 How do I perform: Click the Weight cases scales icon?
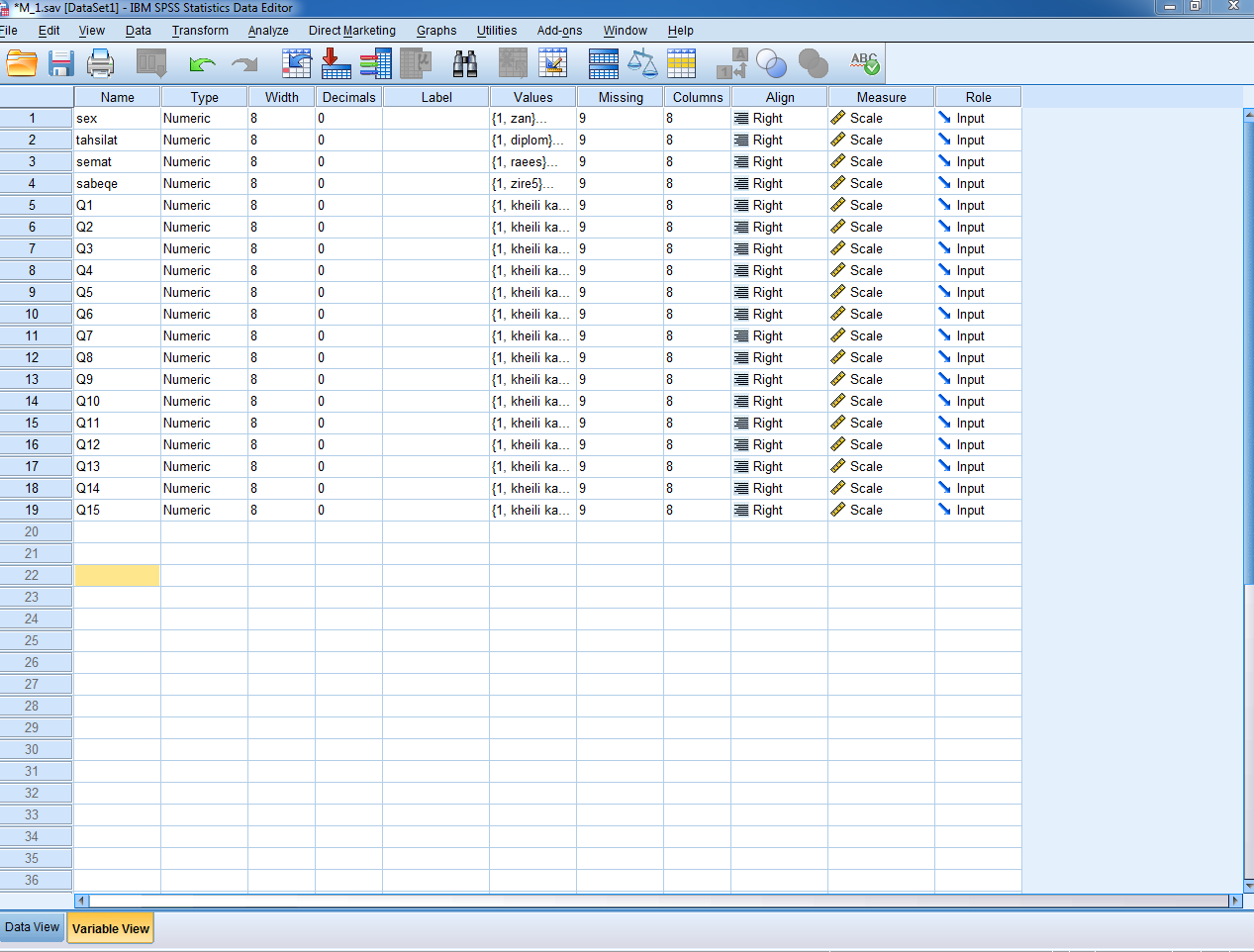(642, 64)
